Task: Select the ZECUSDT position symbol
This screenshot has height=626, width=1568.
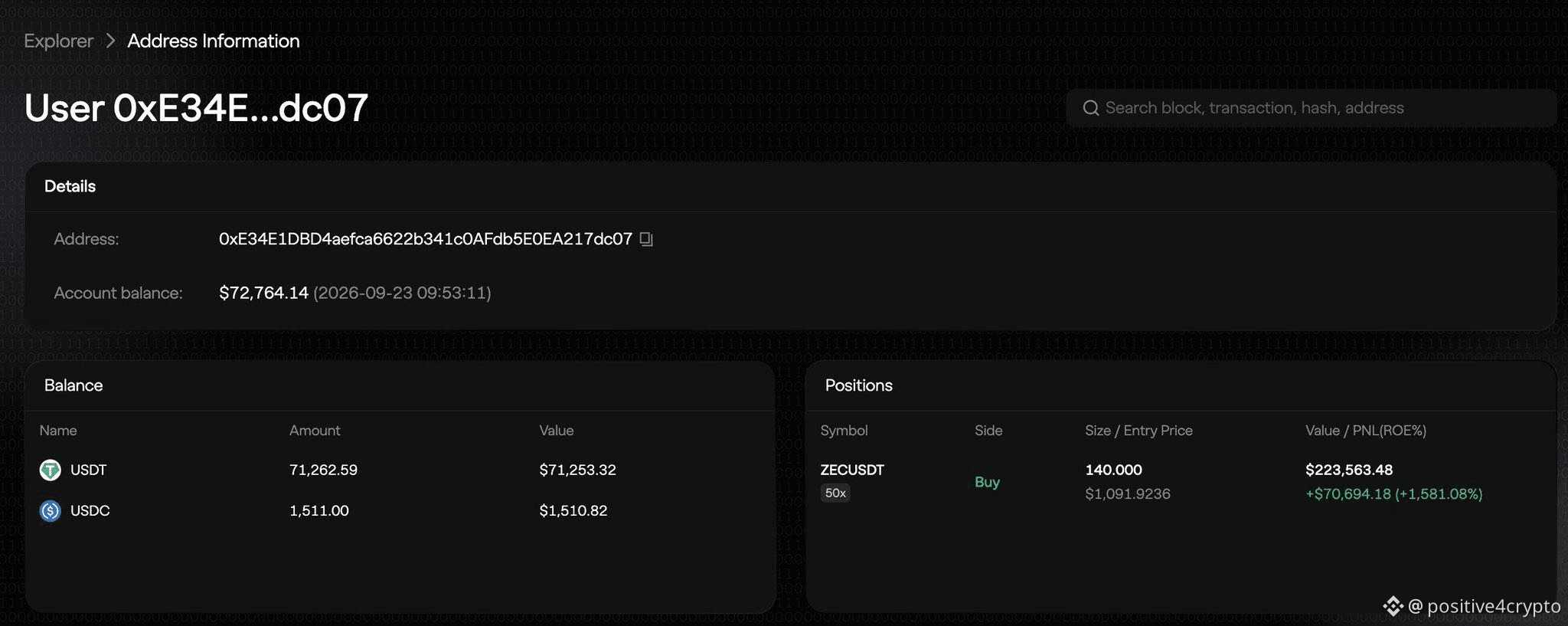Action: (852, 470)
